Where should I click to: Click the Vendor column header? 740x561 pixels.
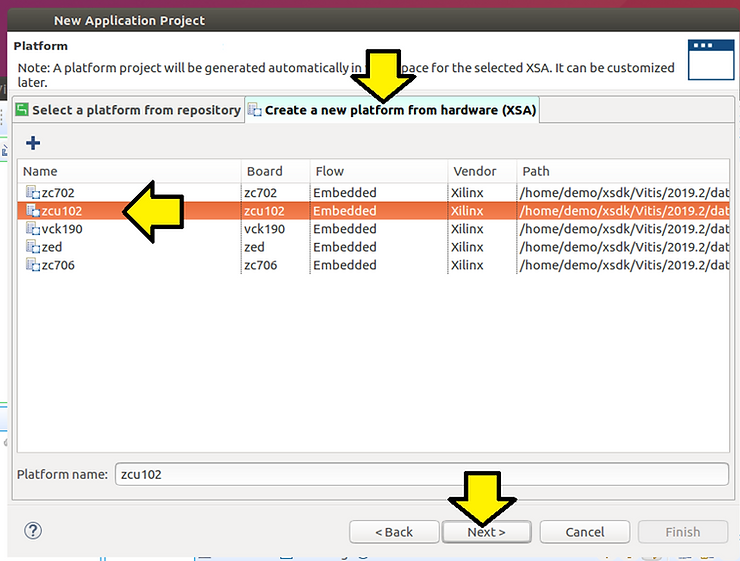(480, 171)
